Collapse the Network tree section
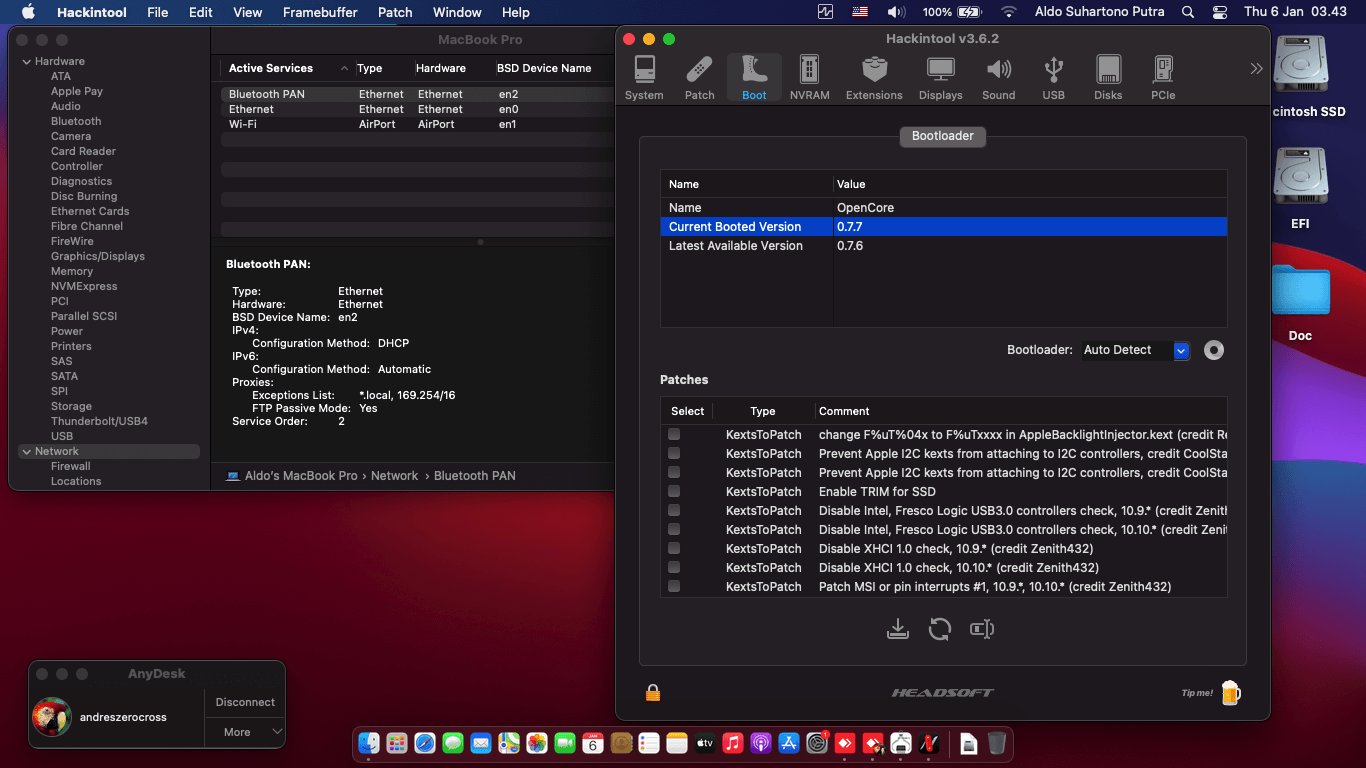Screen dimensions: 1366x768 (26, 452)
